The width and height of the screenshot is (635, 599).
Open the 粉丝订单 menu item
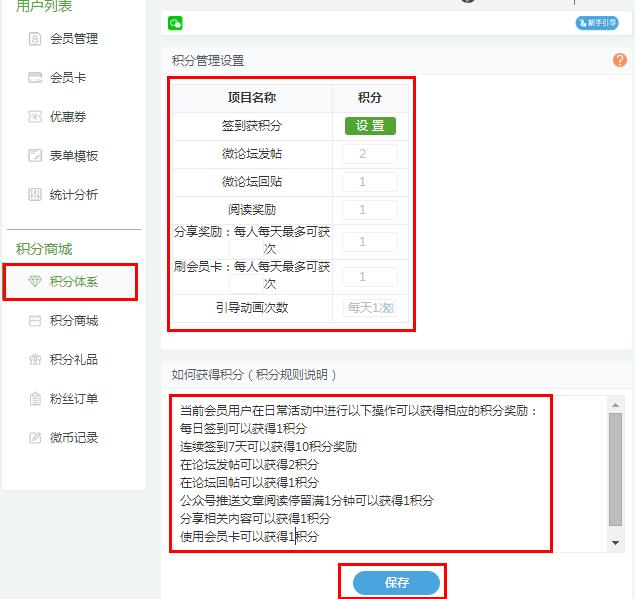74,399
